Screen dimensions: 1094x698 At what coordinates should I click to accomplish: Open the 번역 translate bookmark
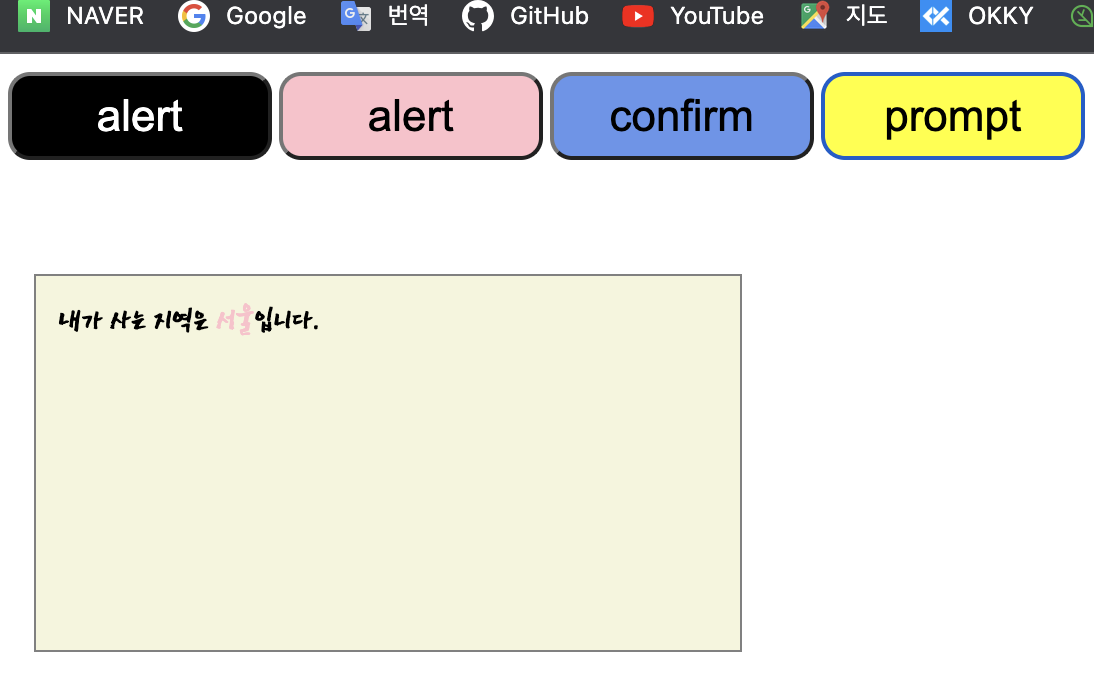384,16
